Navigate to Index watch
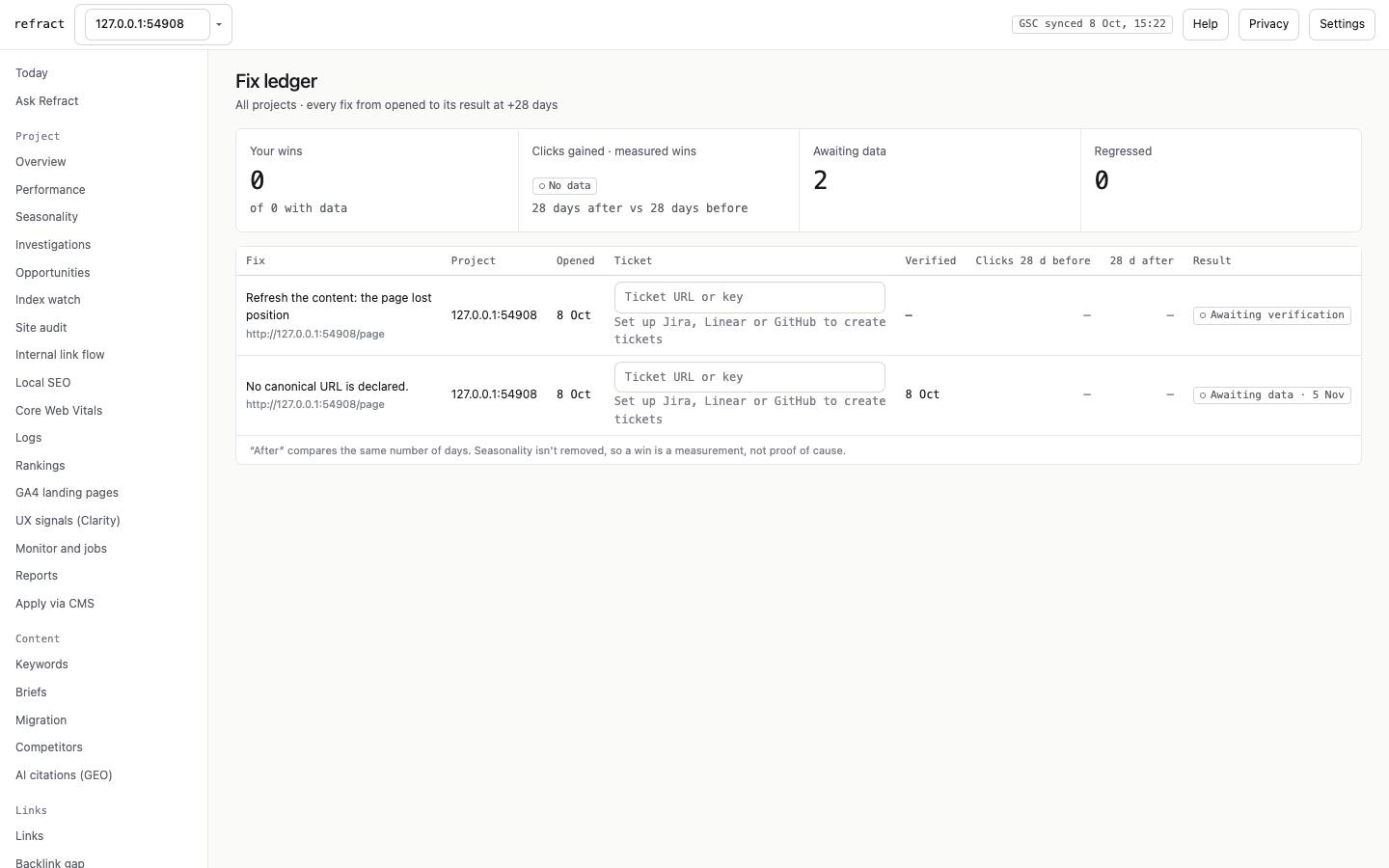 coord(48,300)
